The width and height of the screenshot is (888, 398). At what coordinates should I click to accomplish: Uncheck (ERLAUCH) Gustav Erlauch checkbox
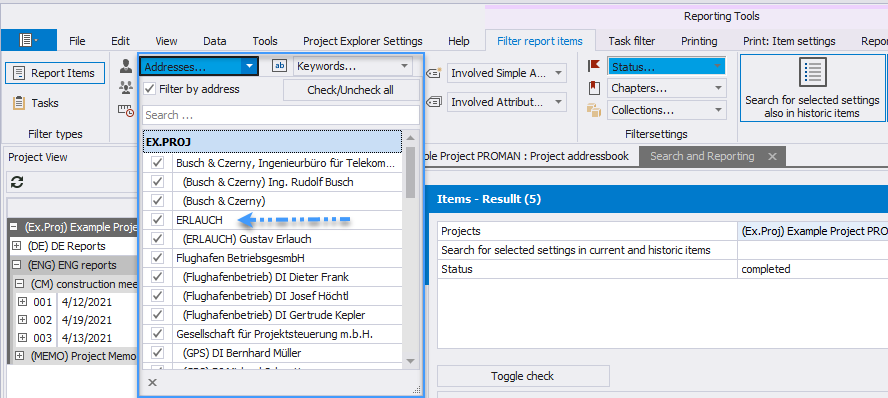coord(158,239)
